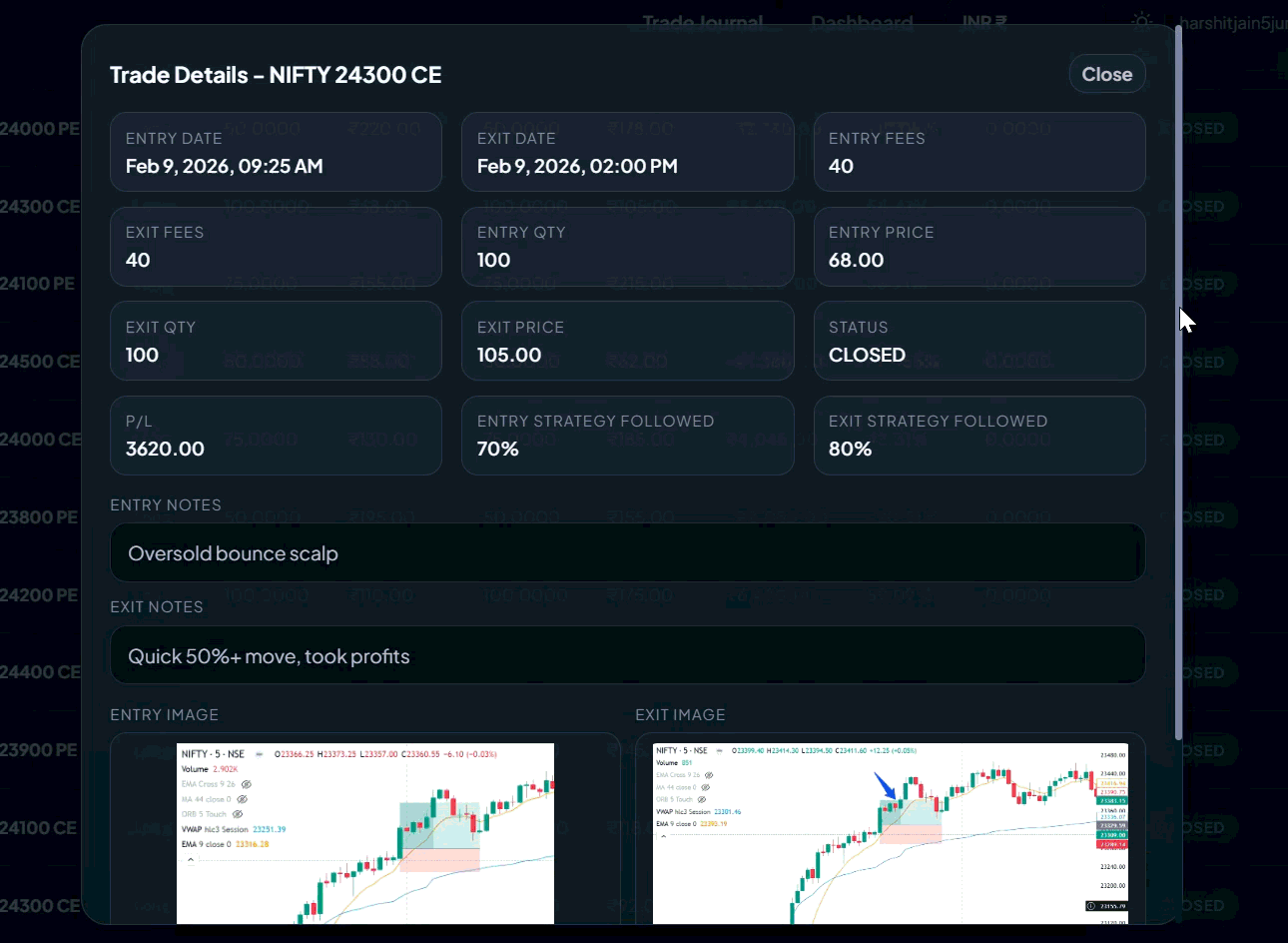
Task: Click the market status icon beside NIFTY · 5 · NSE on entry chart
Action: click(259, 754)
